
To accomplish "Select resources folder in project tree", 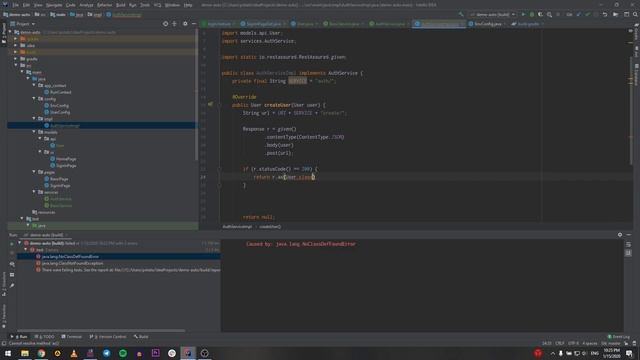I will [44, 212].
